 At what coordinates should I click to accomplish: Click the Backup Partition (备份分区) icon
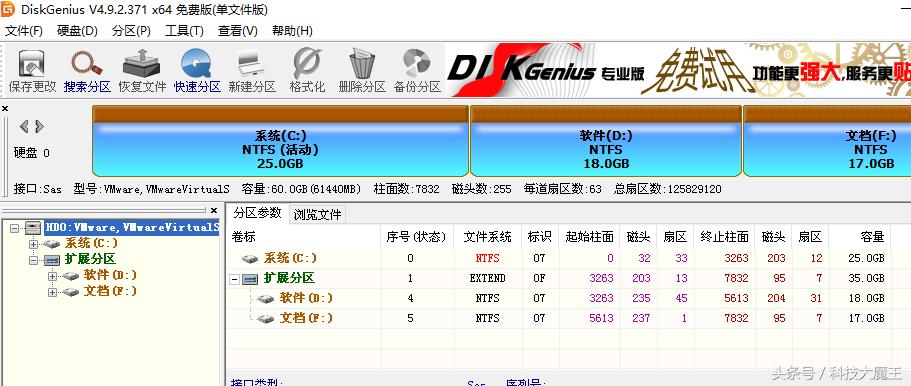click(417, 71)
